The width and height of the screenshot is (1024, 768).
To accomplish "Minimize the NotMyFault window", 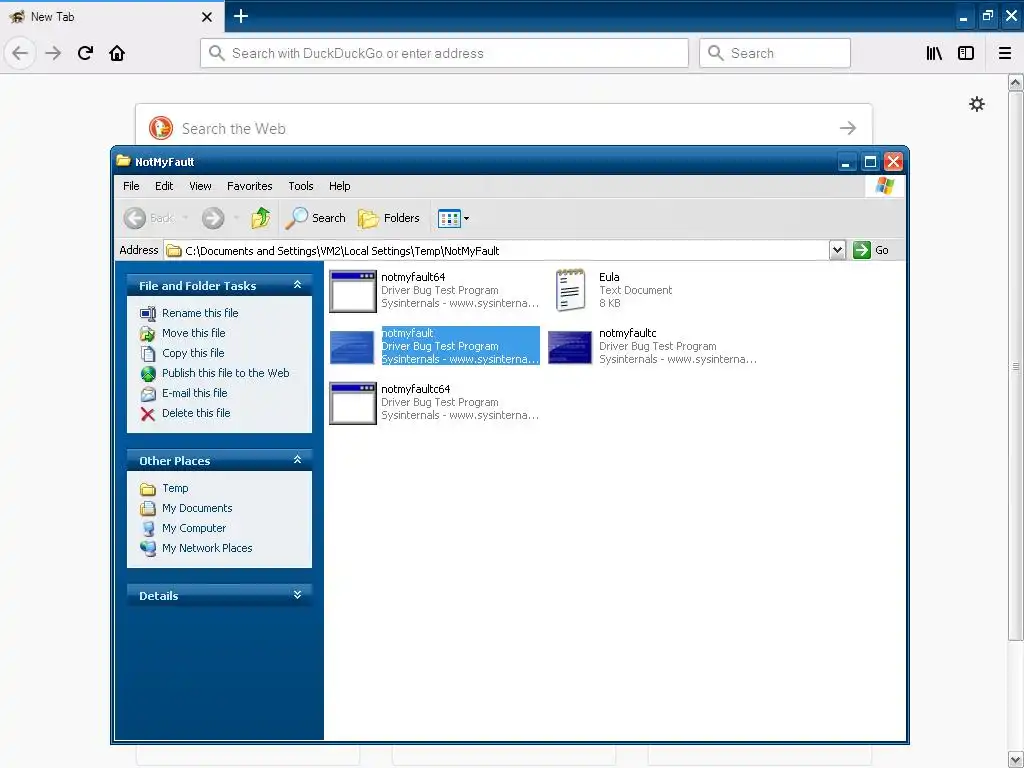I will 846,161.
